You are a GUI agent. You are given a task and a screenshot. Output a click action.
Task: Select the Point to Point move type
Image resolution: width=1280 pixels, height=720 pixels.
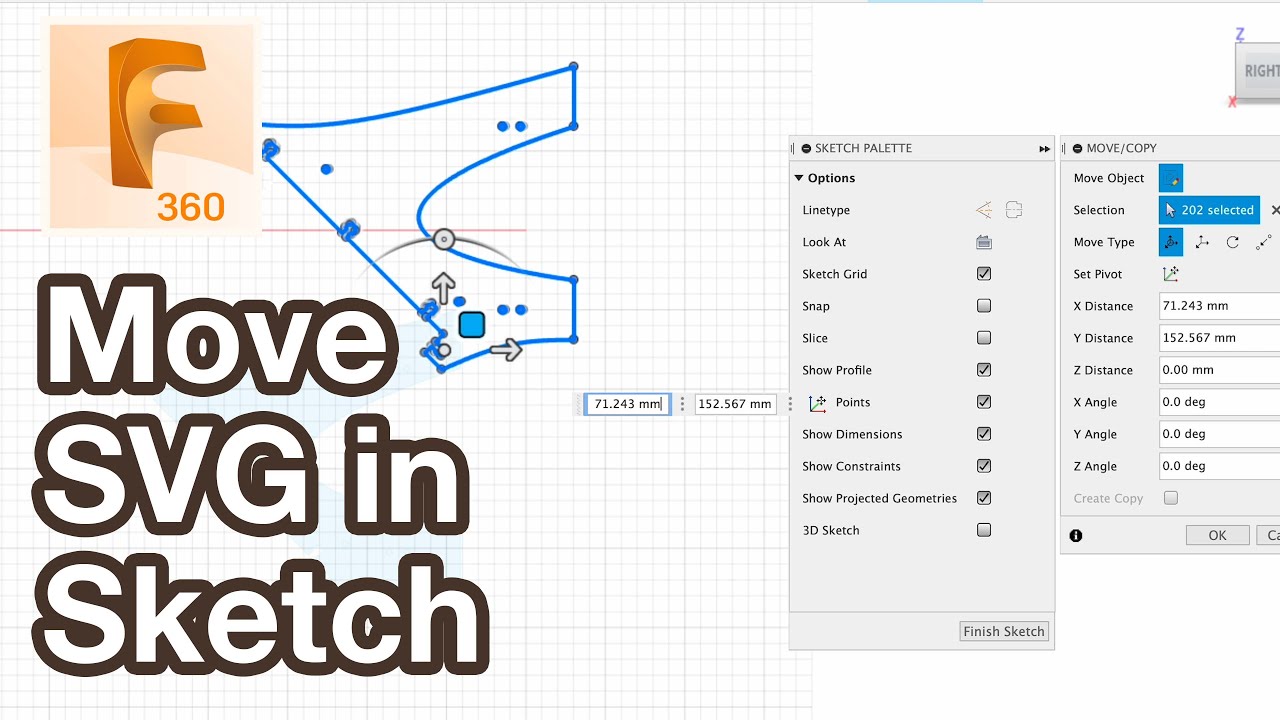[1264, 242]
